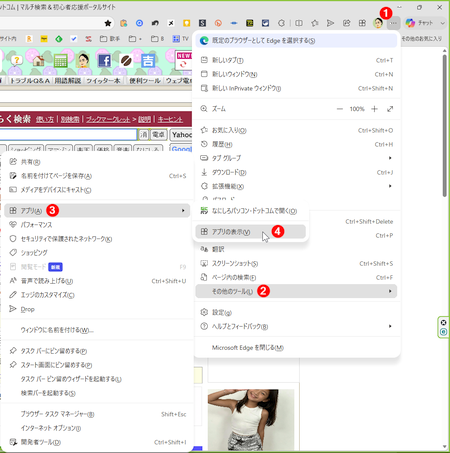Viewport: 450px width, 453px height.
Task: Expand 拡張機能 submenu
Action: coord(296,186)
